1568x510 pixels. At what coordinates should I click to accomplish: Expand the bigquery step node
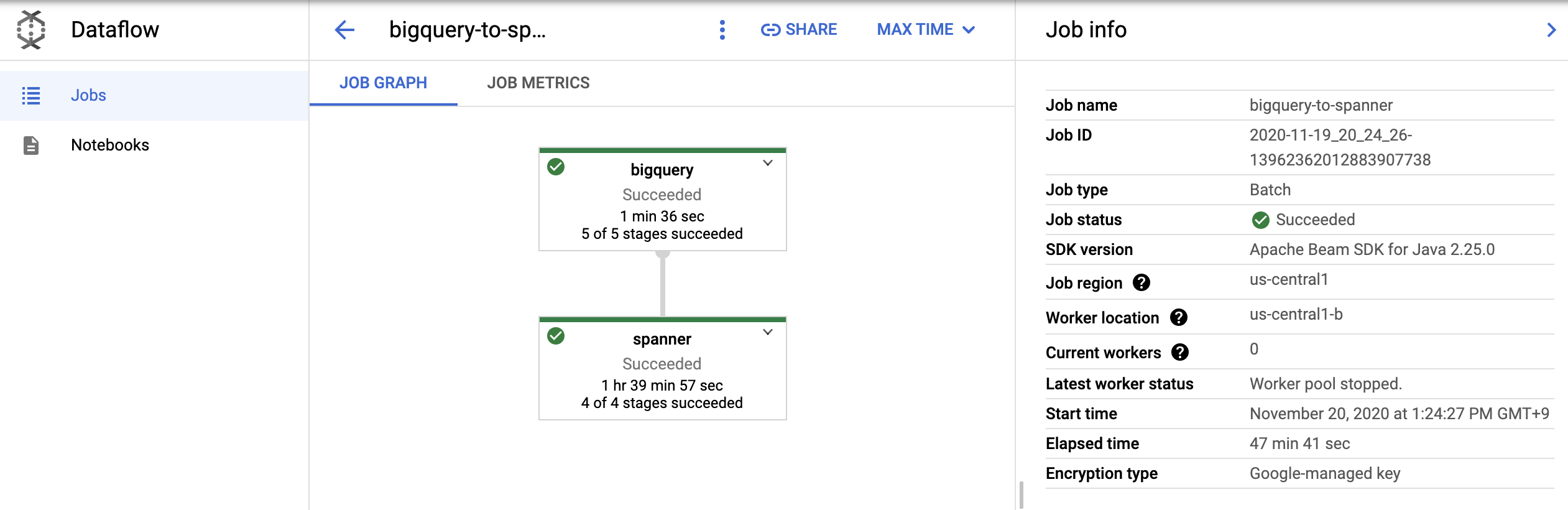tap(768, 163)
